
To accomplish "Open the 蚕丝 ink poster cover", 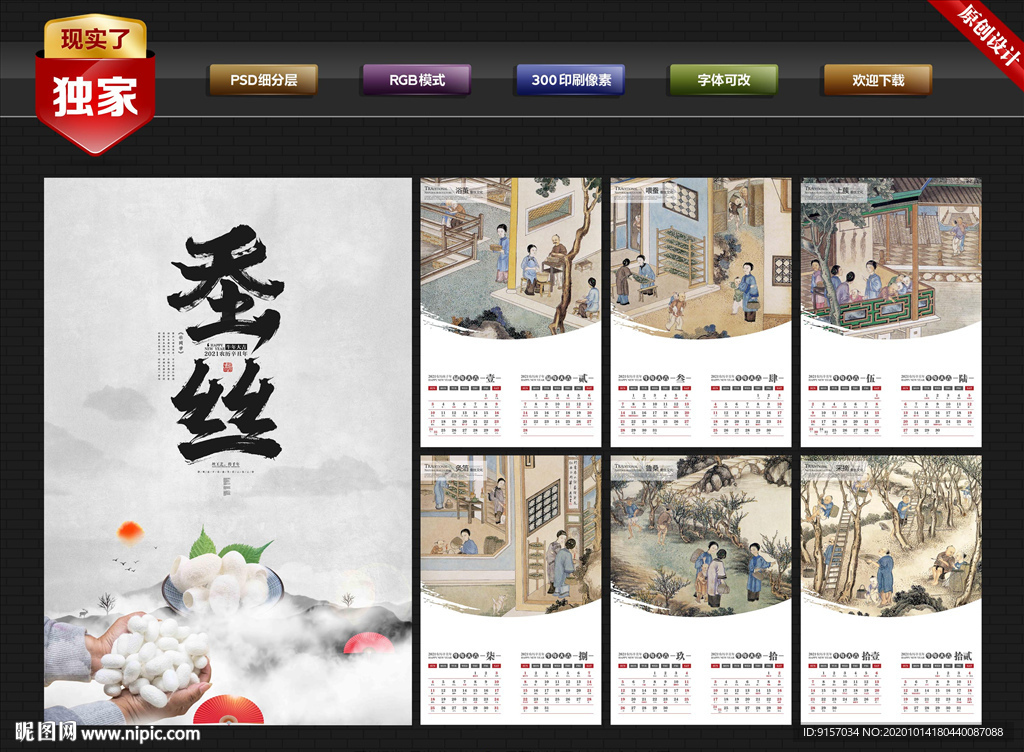I will click(x=228, y=451).
